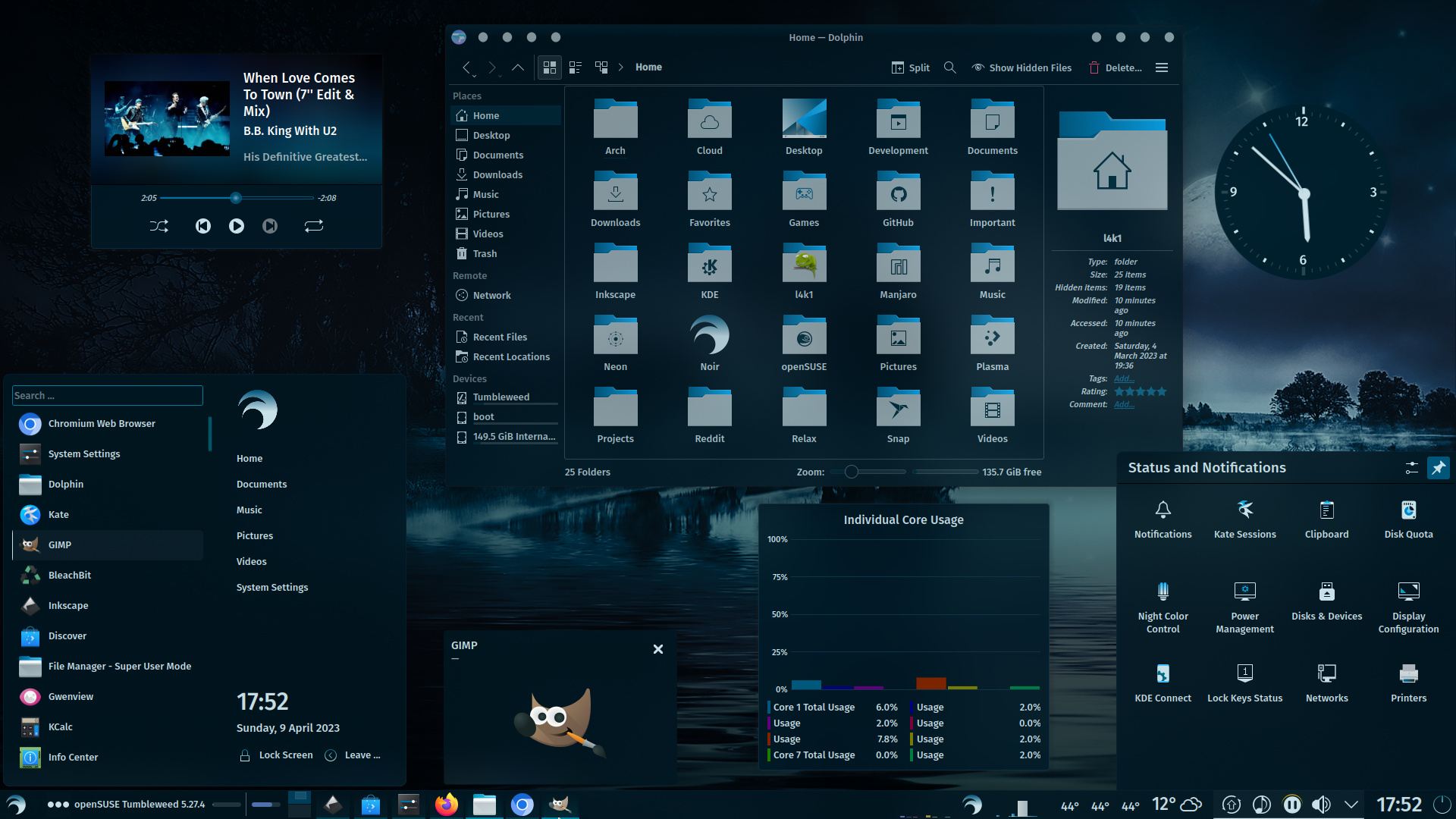Launch BleachBit from the launcher
This screenshot has height=819, width=1456.
coord(108,576)
